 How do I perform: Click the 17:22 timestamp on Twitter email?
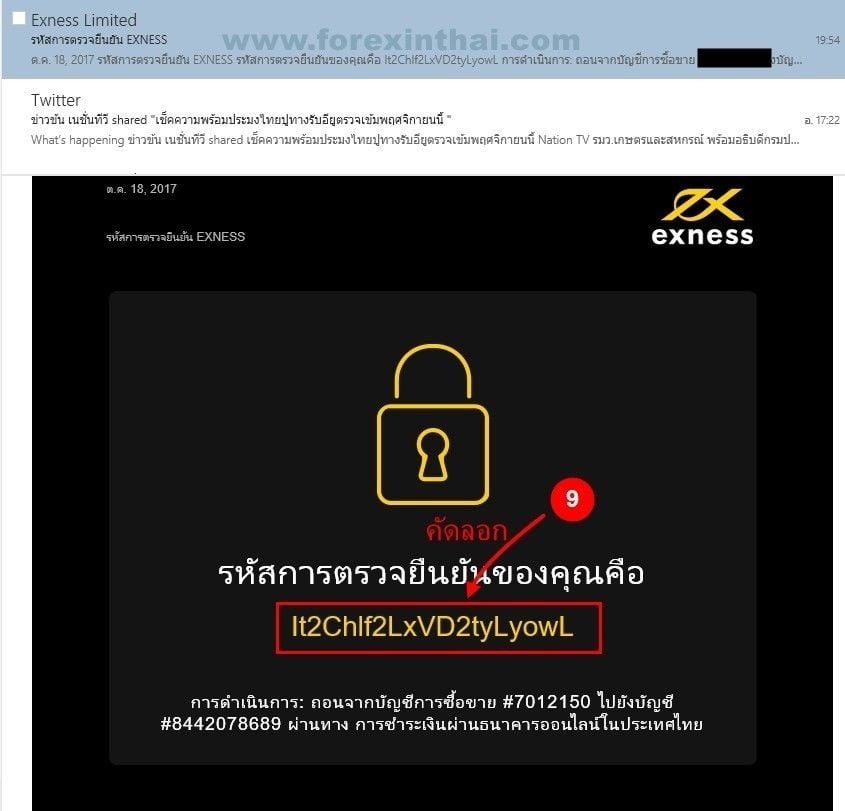click(x=822, y=120)
